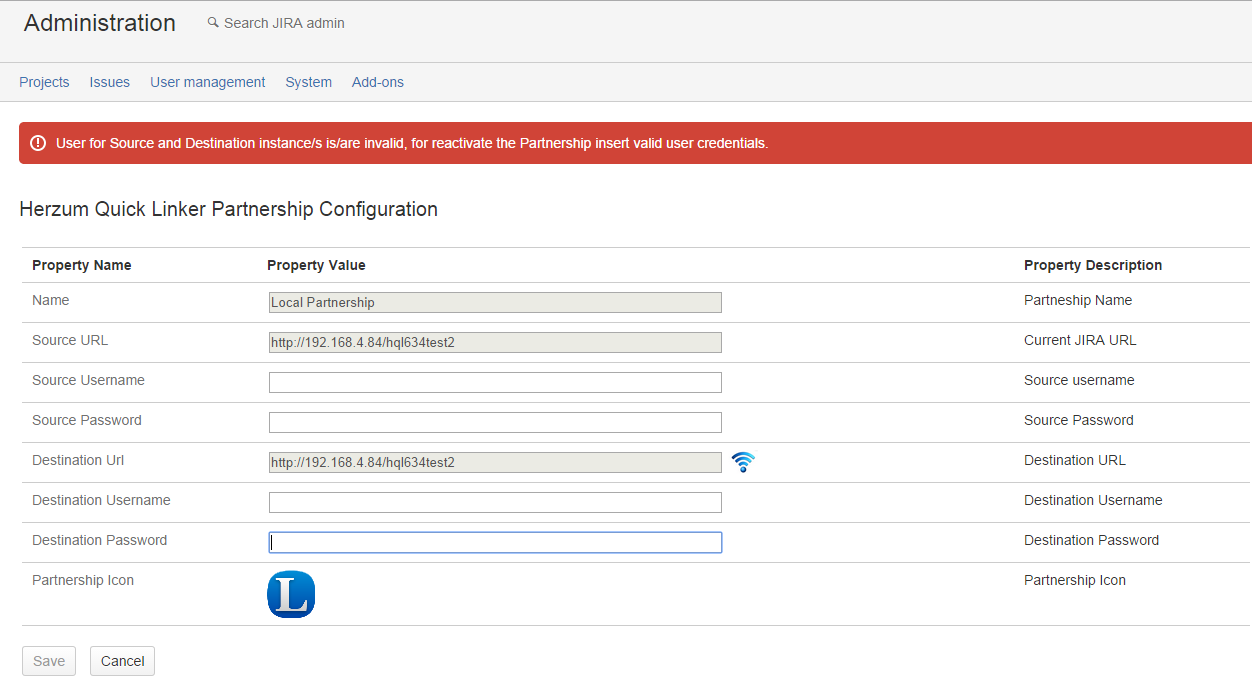The width and height of the screenshot is (1252, 678).
Task: Cancel the partnership configuration
Action: pos(122,661)
